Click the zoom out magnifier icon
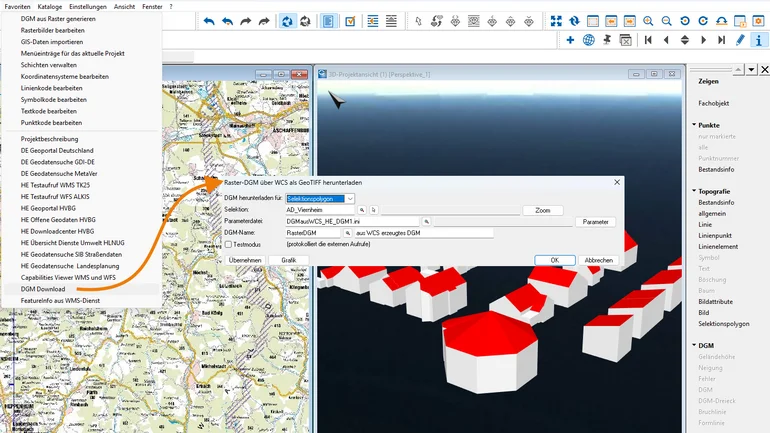 coord(668,21)
